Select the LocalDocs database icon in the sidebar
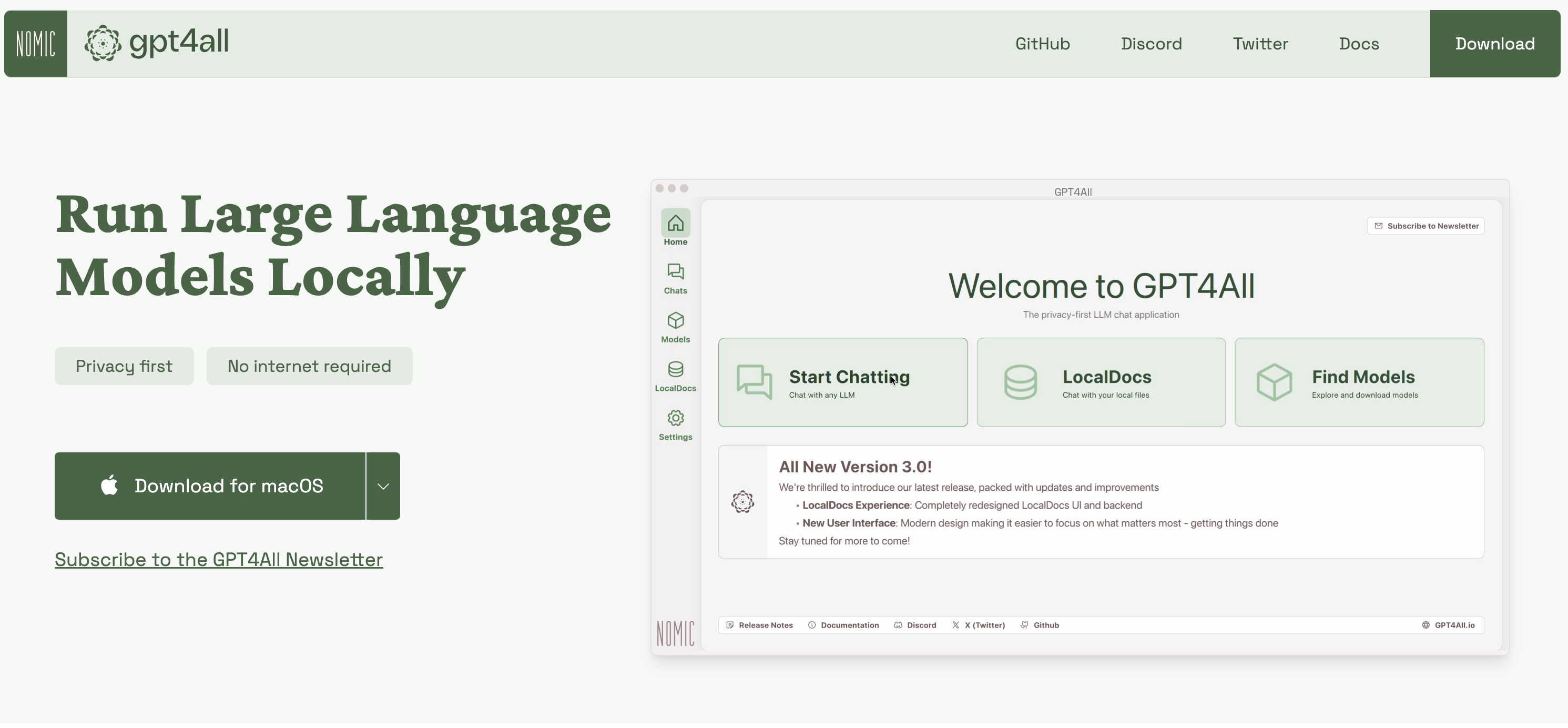 pyautogui.click(x=676, y=369)
